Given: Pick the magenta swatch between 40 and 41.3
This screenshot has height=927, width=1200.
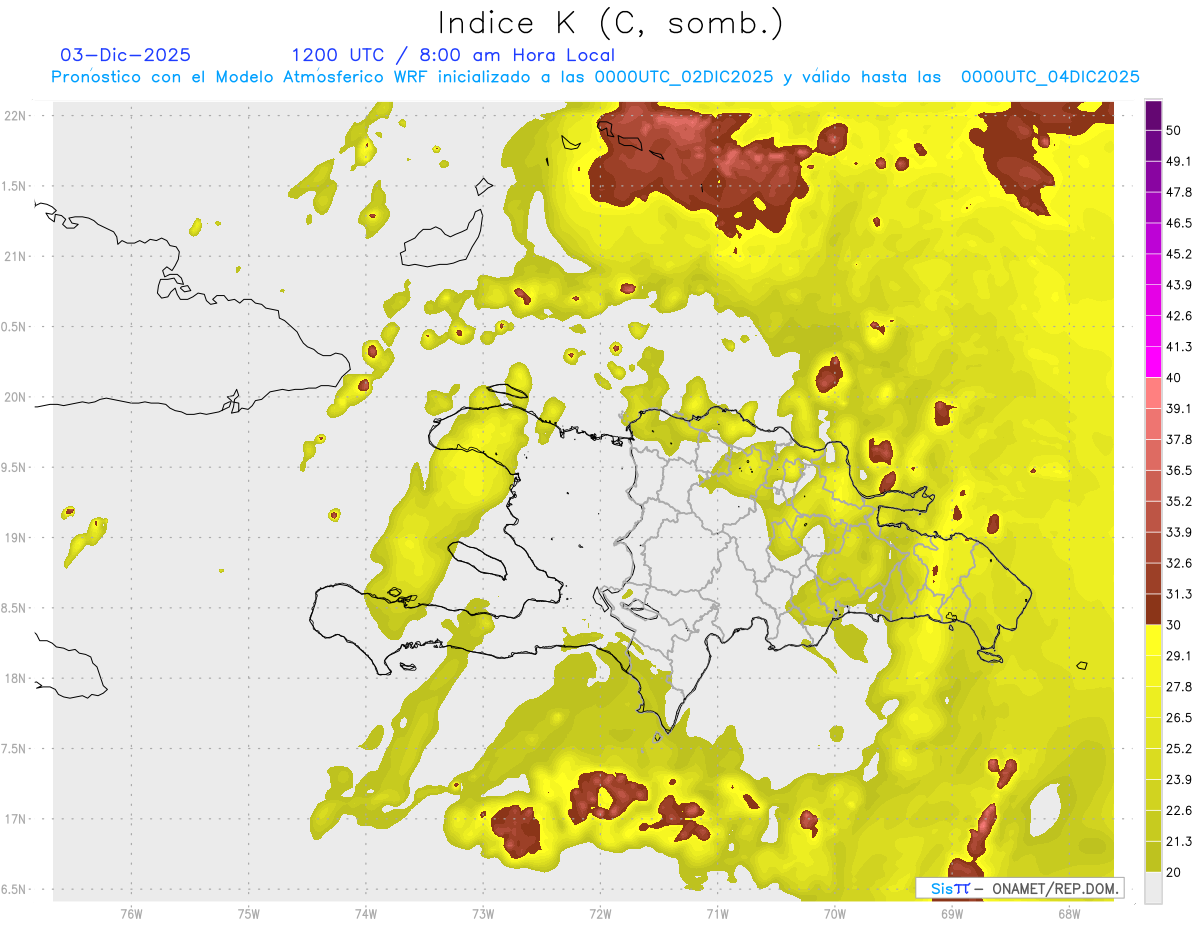Looking at the screenshot, I should pyautogui.click(x=1153, y=362).
